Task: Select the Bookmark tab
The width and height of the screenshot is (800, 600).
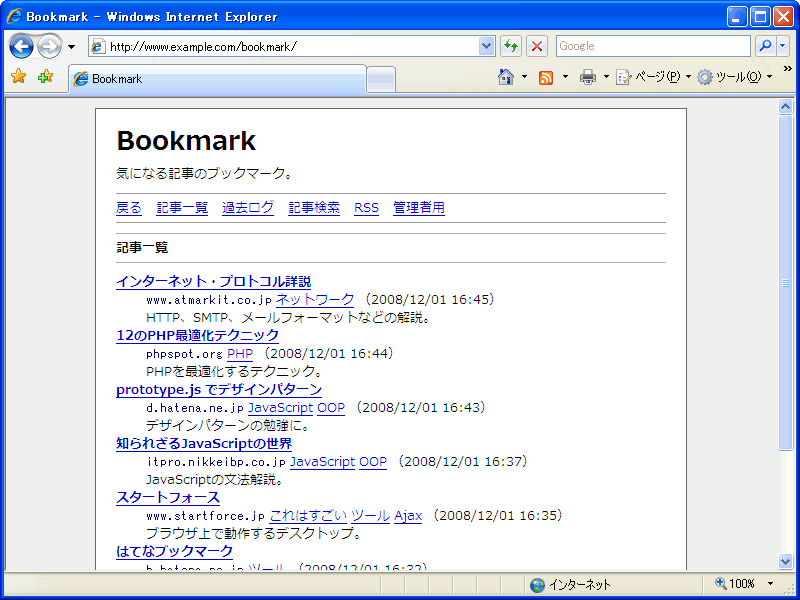Action: 217,79
